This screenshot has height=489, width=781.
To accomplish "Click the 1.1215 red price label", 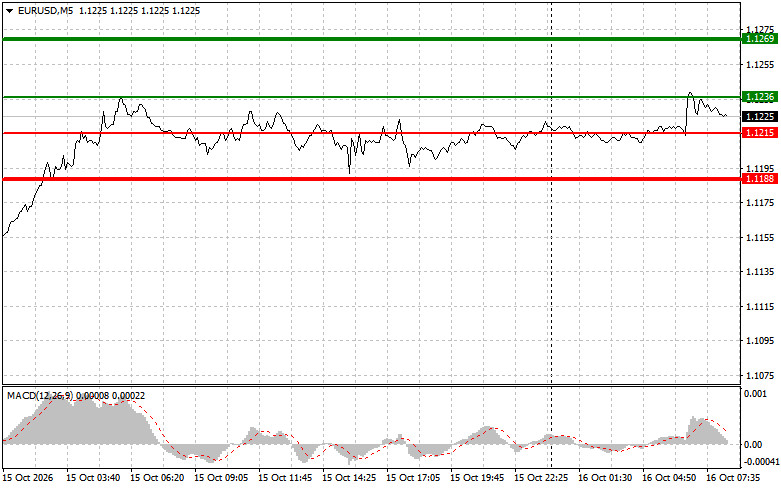I will point(760,132).
